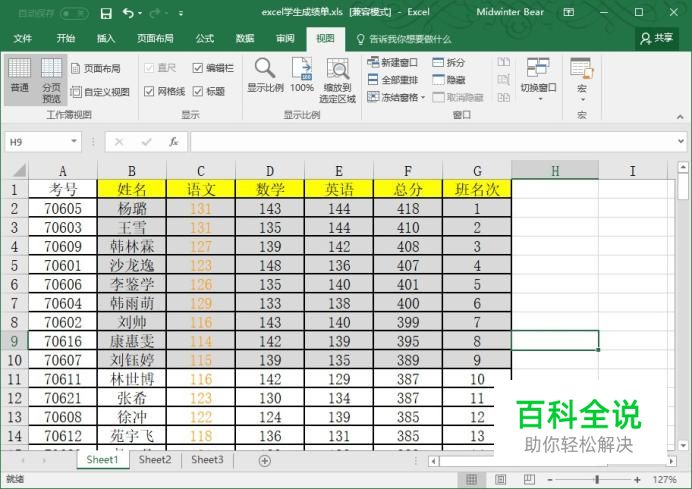Click 拆分 split window
This screenshot has height=489, width=692.
[x=448, y=62]
